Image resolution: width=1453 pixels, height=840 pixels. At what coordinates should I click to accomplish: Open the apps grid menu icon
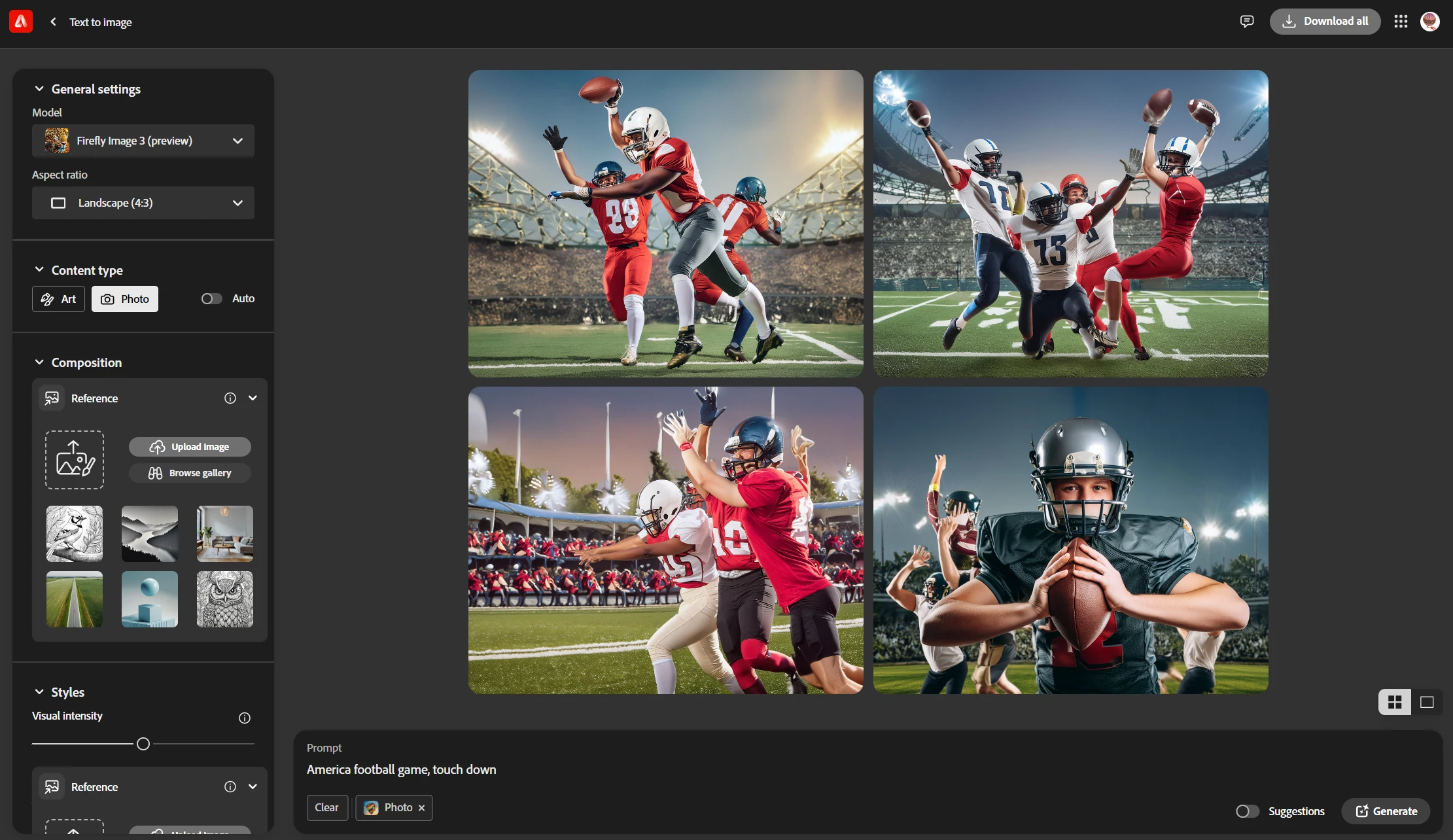[1401, 22]
